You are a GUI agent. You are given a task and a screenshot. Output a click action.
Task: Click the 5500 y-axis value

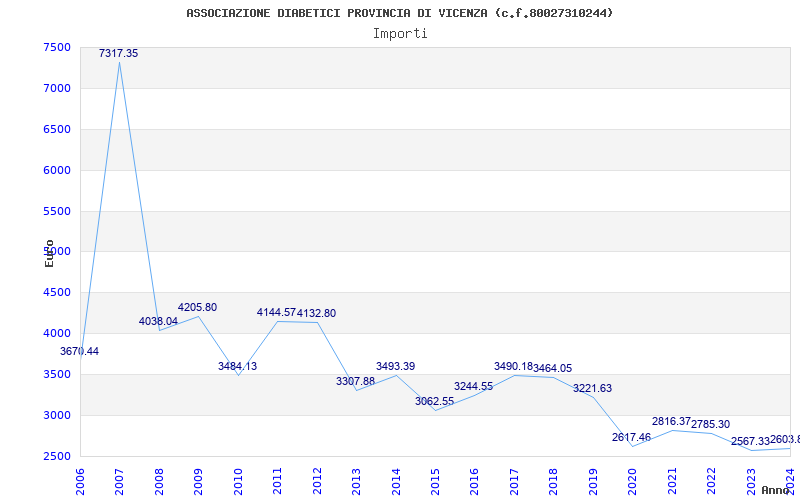(57, 211)
